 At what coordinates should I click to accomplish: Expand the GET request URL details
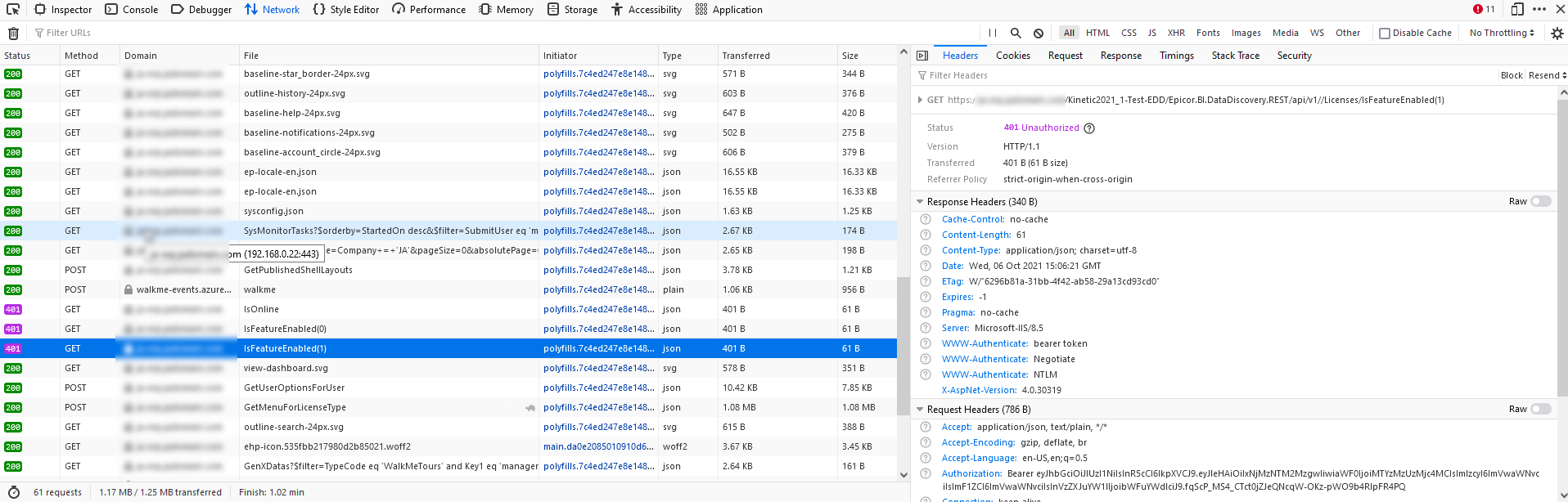click(x=920, y=100)
